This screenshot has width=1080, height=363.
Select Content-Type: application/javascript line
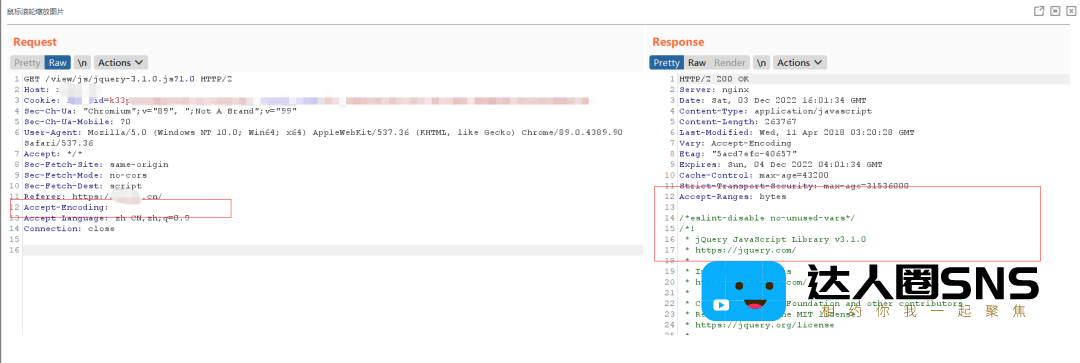click(x=776, y=111)
